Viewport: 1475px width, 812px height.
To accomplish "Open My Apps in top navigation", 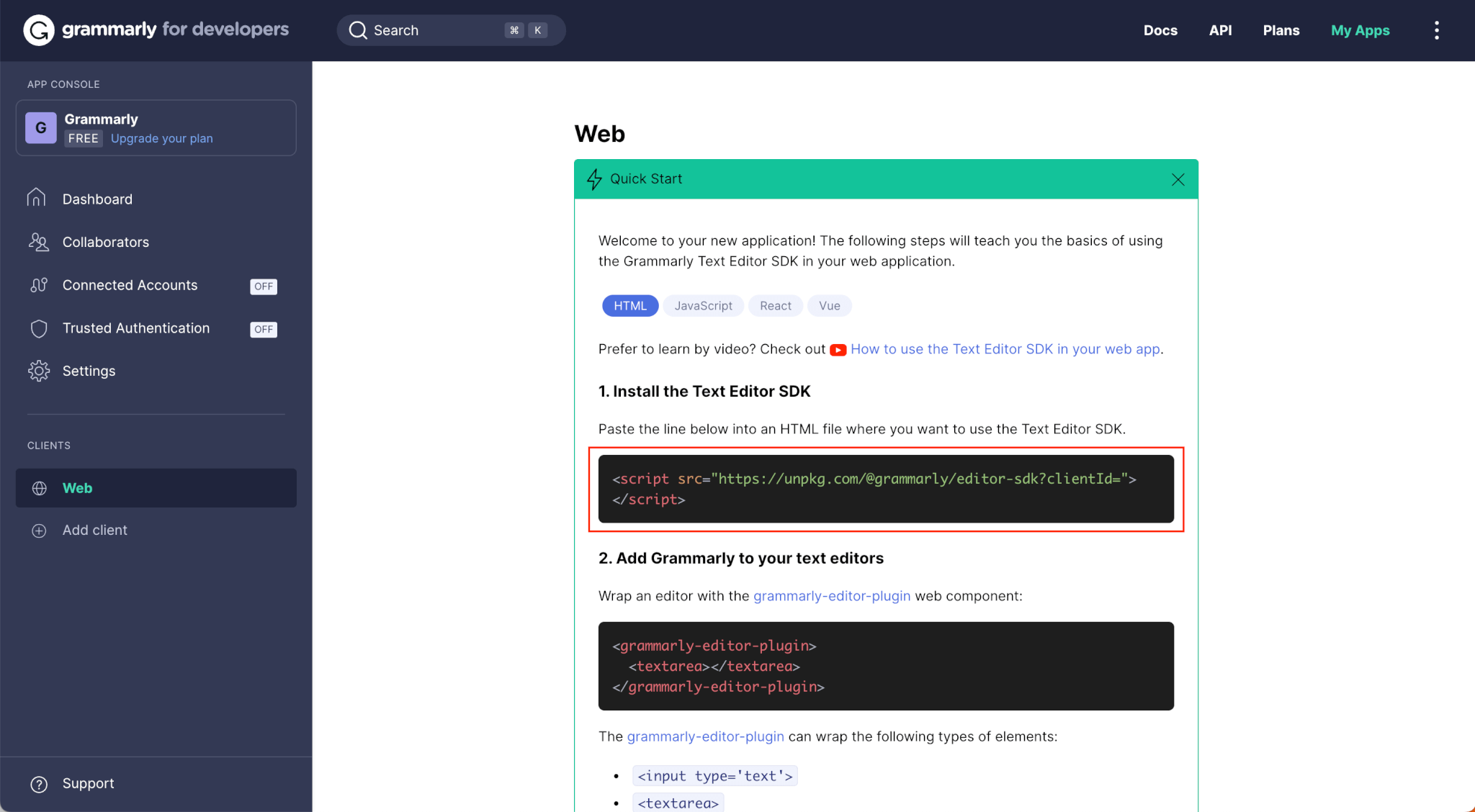I will click(1360, 30).
